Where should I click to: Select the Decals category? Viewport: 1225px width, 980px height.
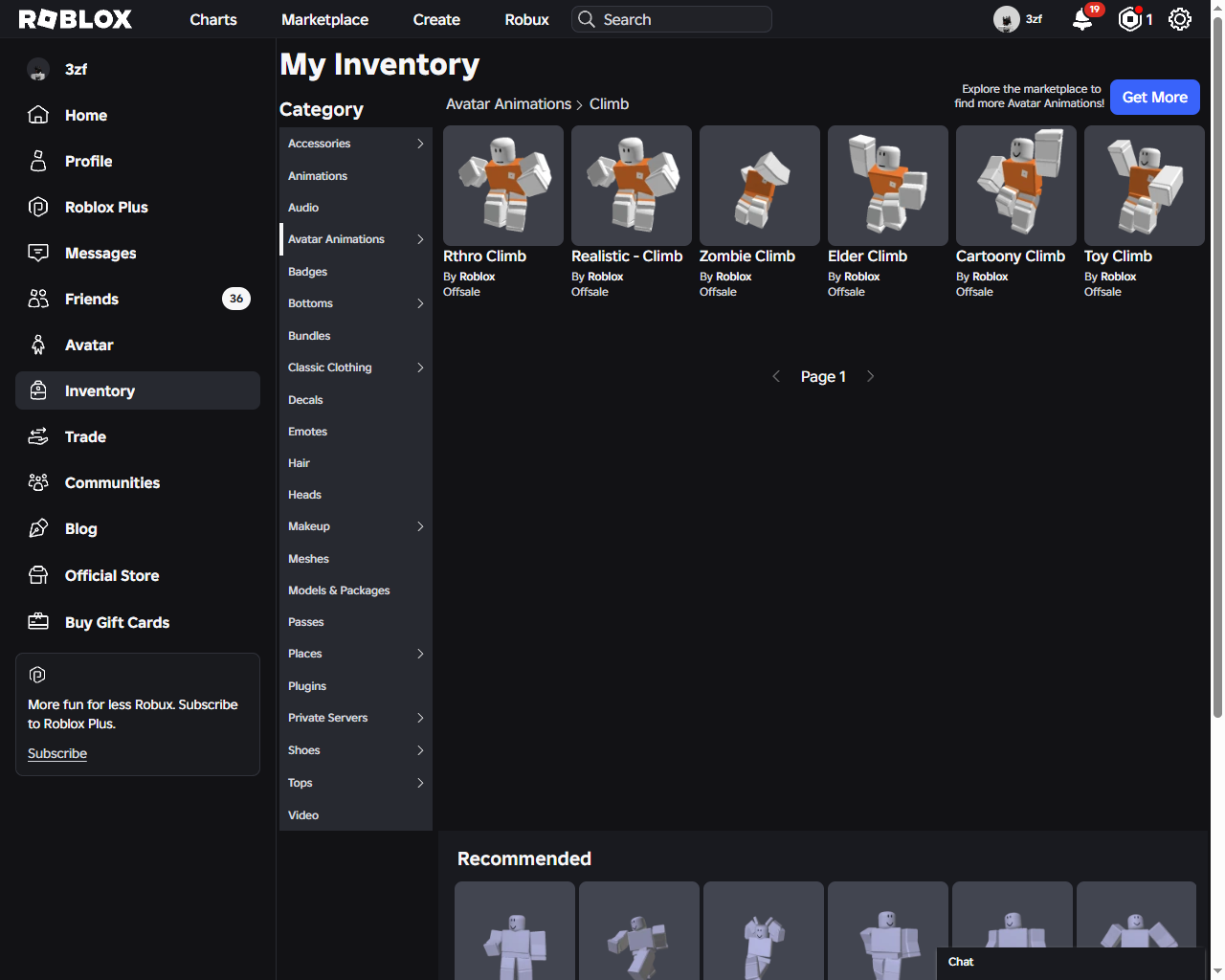pos(356,400)
